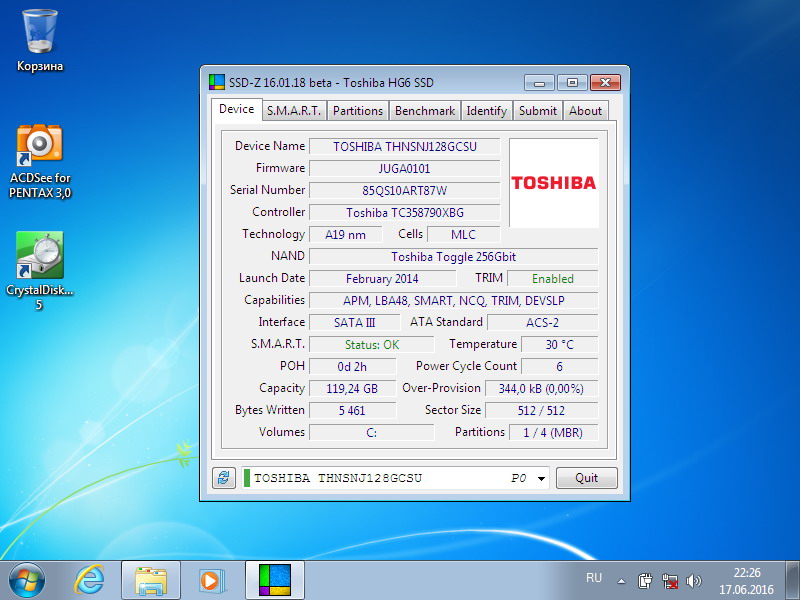Click launch date February 2014
The image size is (800, 600).
click(x=382, y=279)
